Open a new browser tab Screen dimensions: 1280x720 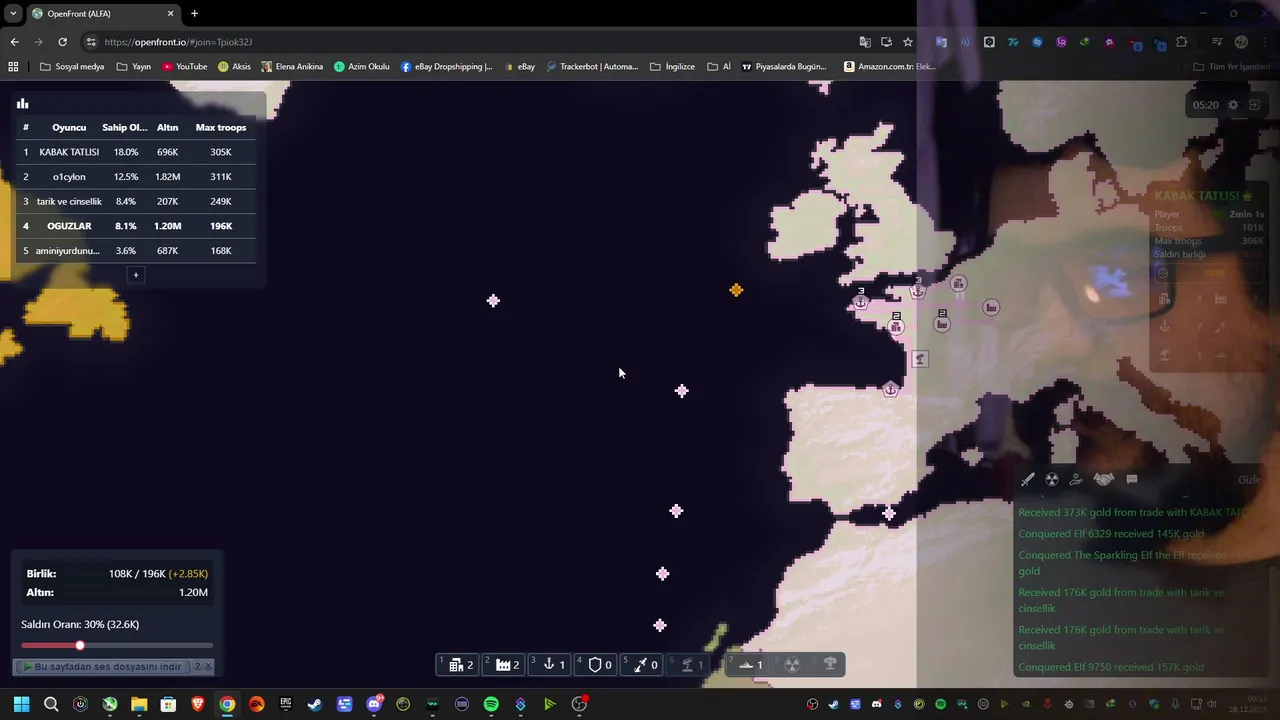click(x=194, y=14)
